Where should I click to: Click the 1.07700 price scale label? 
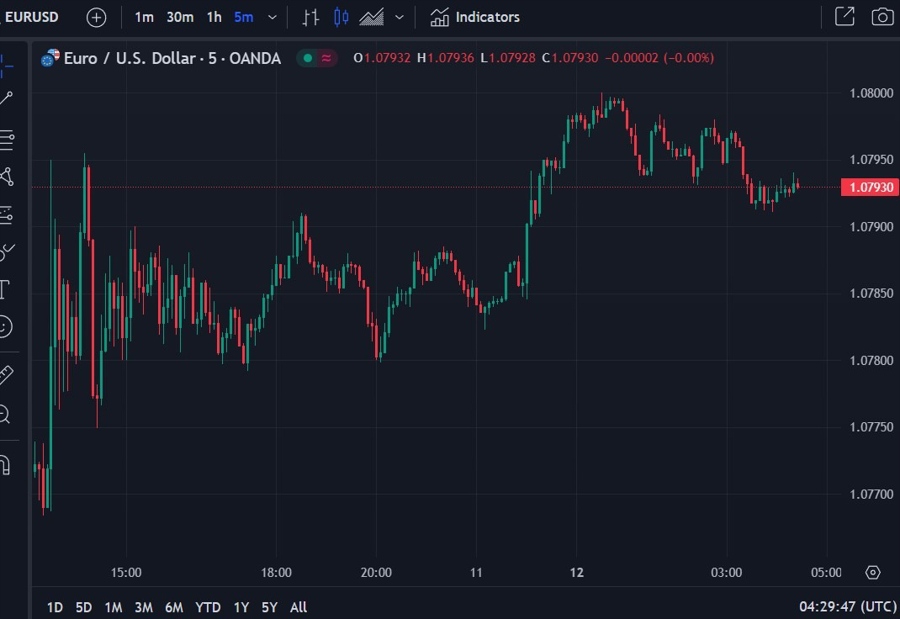[x=871, y=494]
